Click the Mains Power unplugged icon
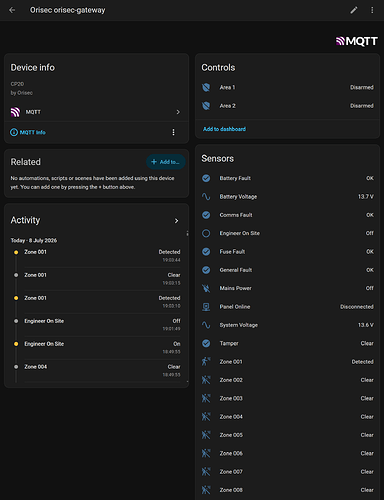Viewport: 384px width, 500px height. (206, 288)
